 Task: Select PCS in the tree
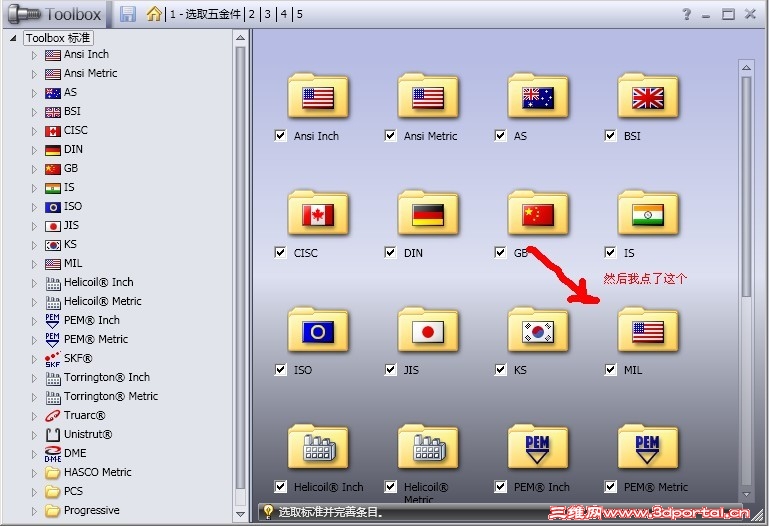73,491
